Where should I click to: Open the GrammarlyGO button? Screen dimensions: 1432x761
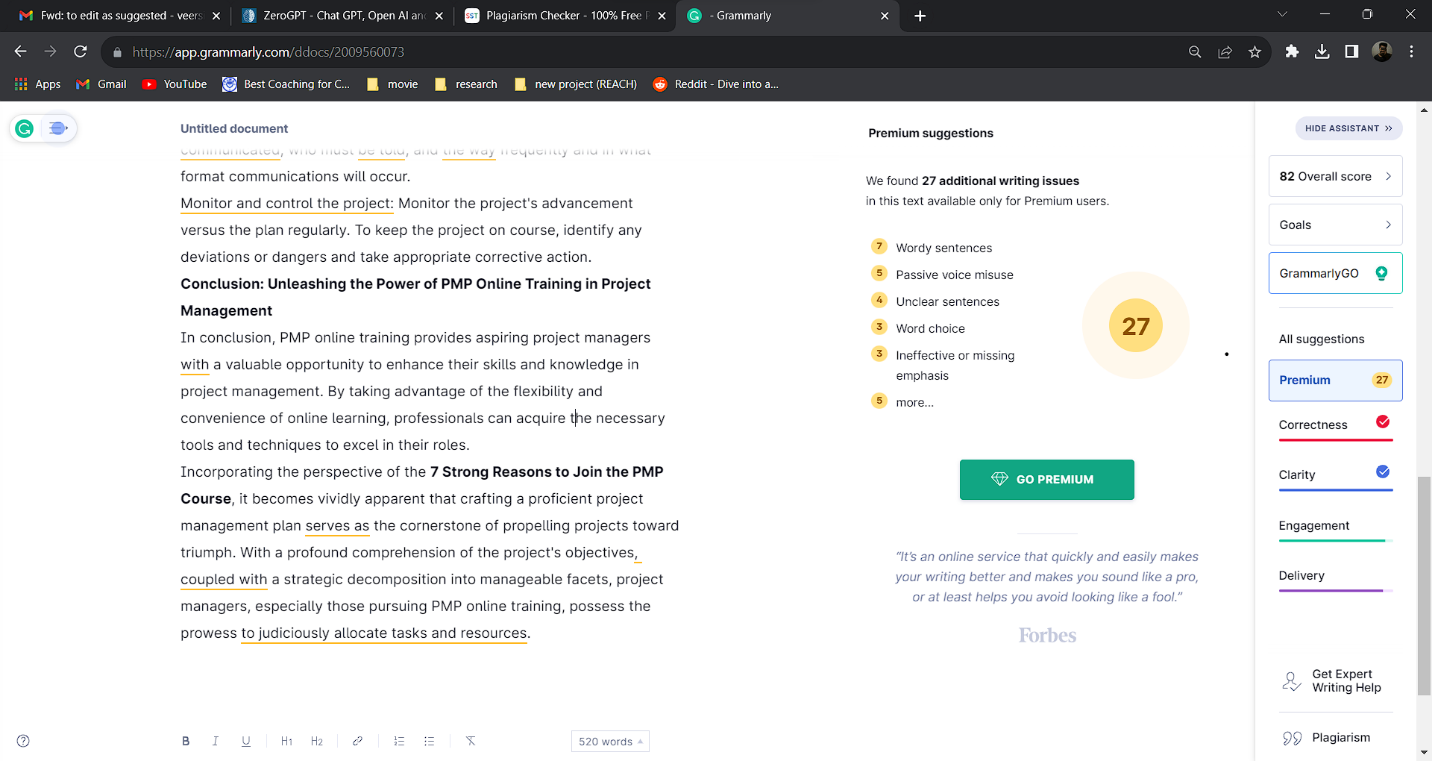[x=1335, y=273]
